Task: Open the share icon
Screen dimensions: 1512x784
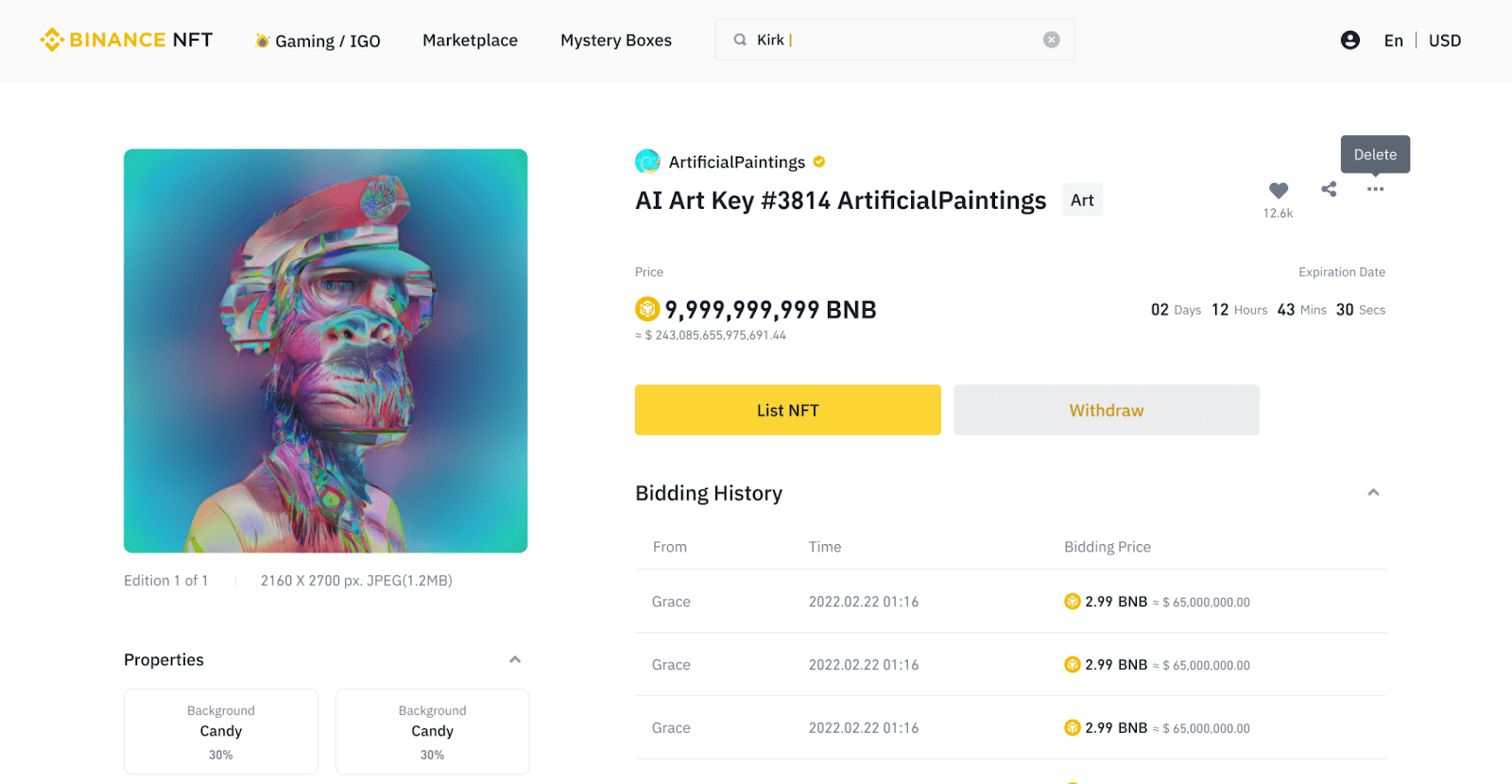Action: tap(1329, 189)
